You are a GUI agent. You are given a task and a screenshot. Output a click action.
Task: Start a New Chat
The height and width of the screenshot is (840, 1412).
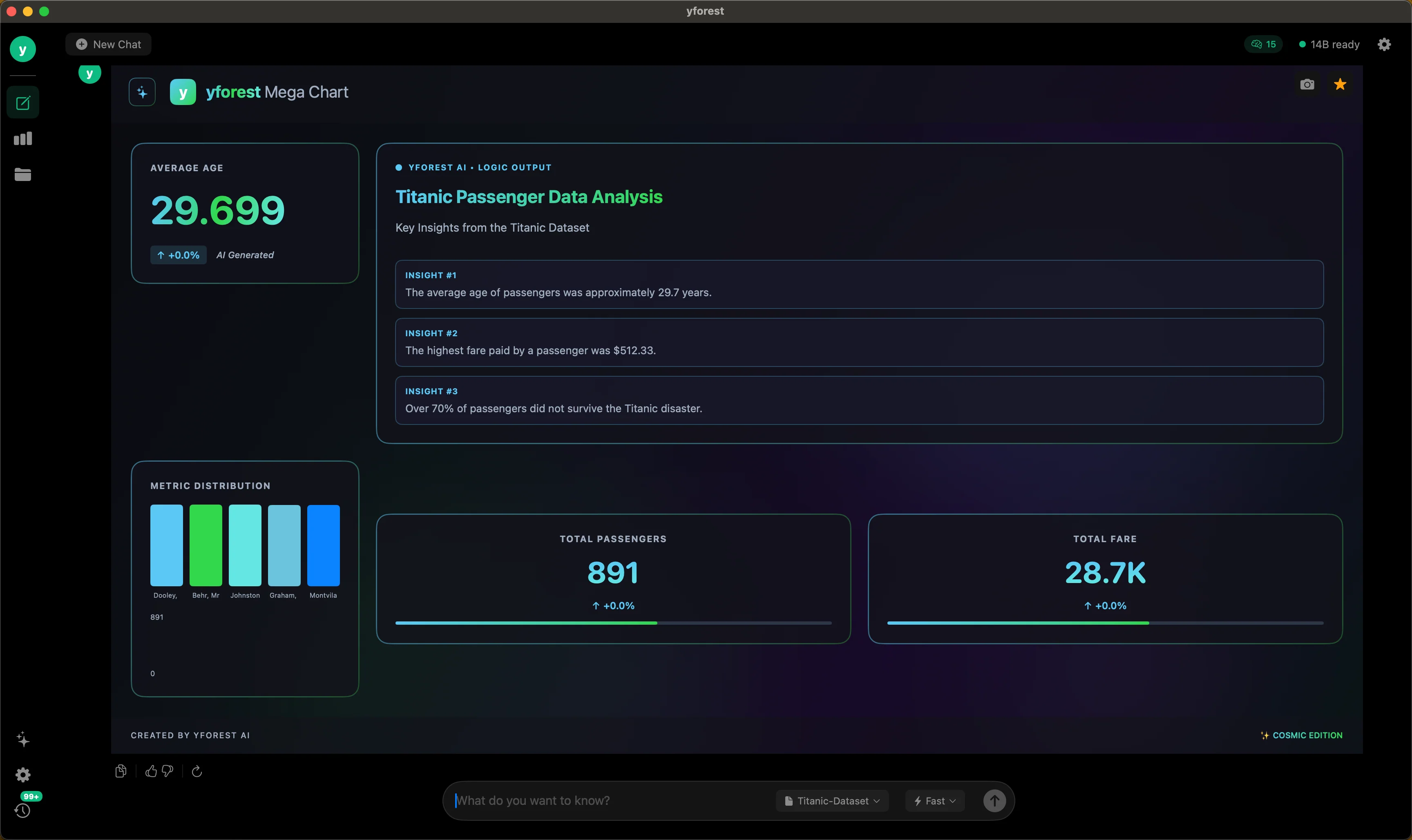[108, 44]
